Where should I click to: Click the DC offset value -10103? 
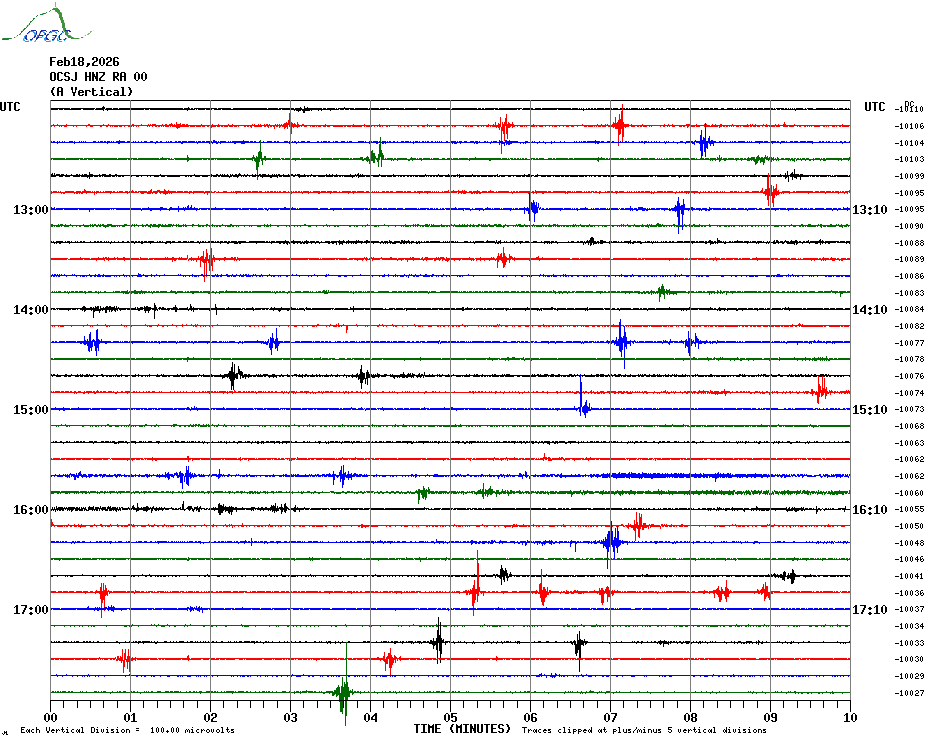pos(909,159)
